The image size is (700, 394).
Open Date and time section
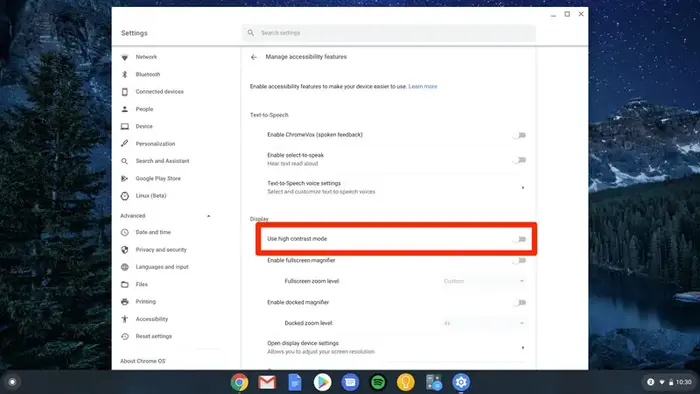(x=153, y=232)
